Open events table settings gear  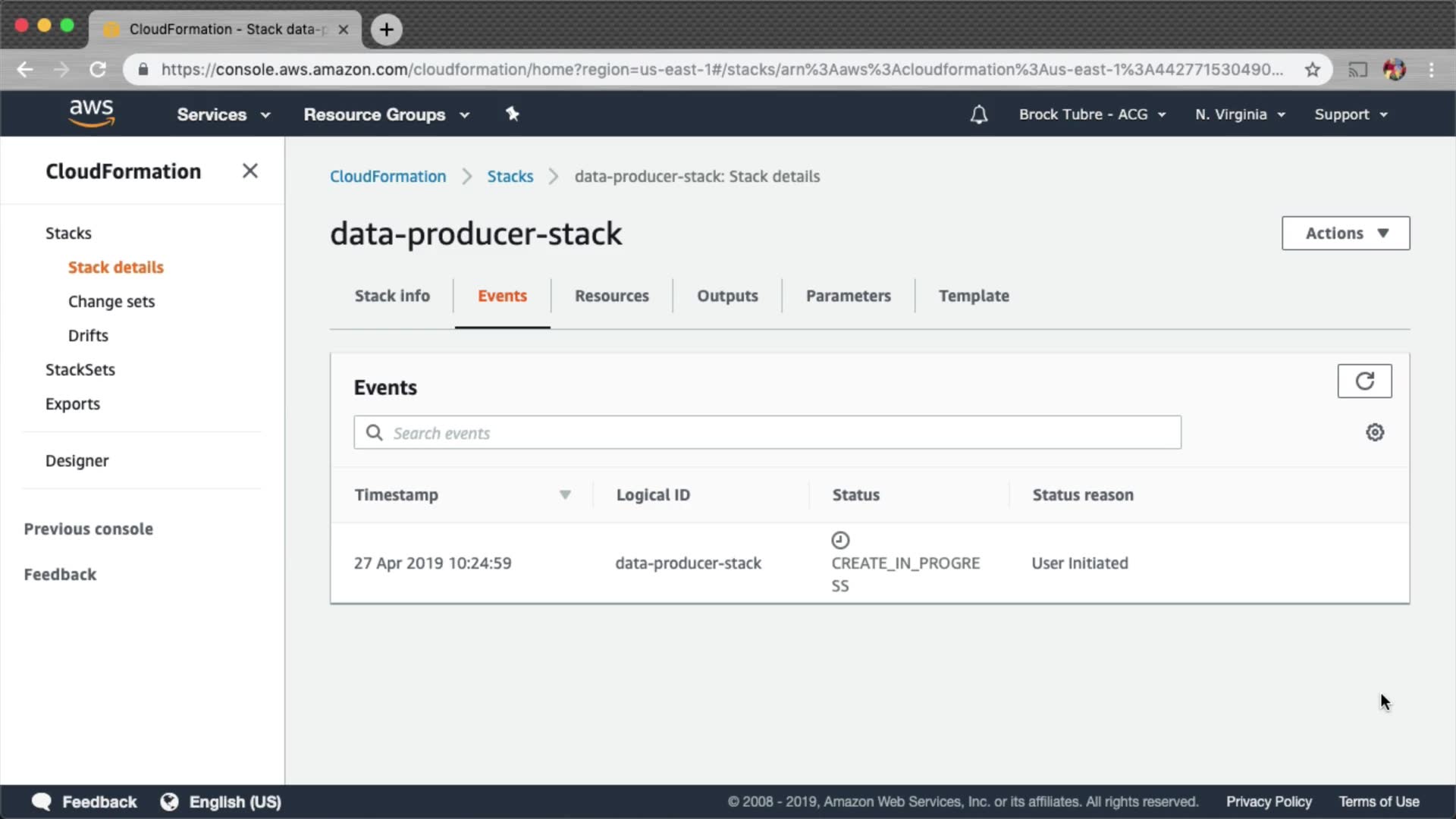(x=1375, y=432)
